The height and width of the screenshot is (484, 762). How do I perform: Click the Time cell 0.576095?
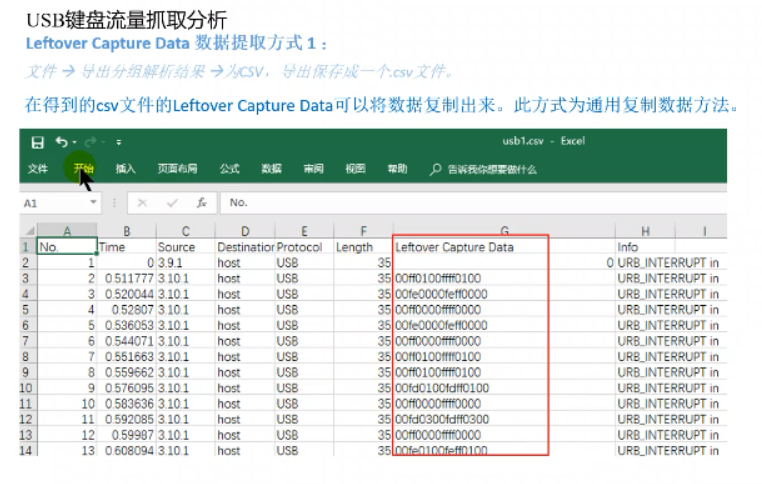click(126, 388)
